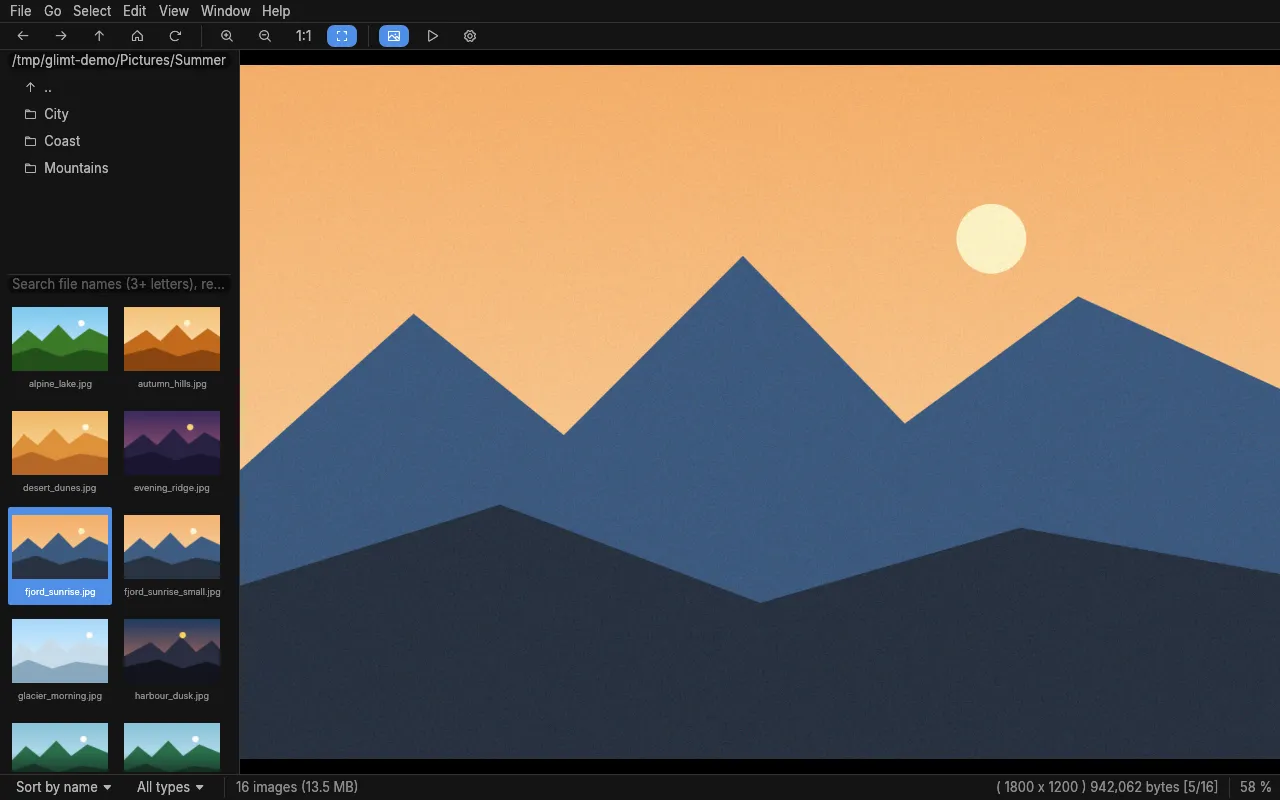Zoom out with the magnifier minus icon
This screenshot has width=1280, height=800.
tap(265, 36)
